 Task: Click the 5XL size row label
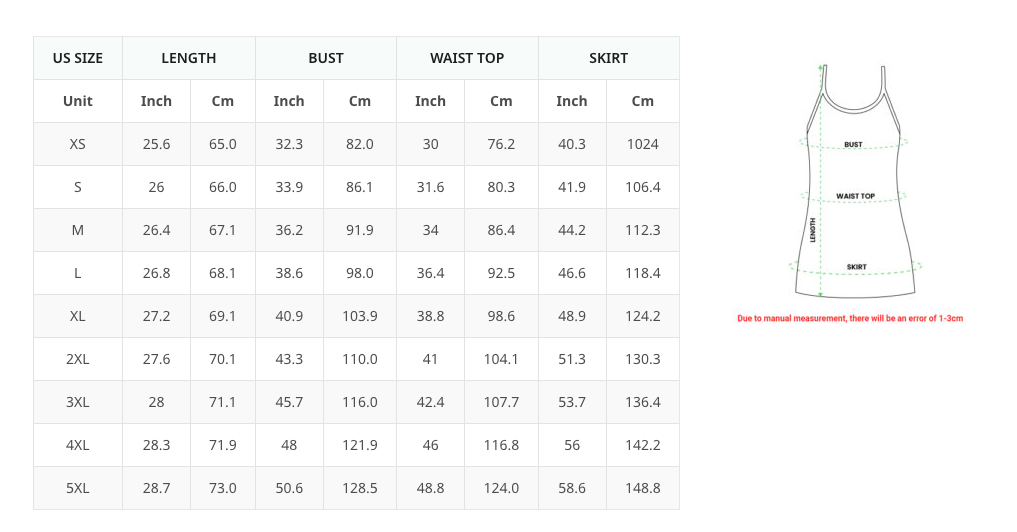pyautogui.click(x=78, y=488)
